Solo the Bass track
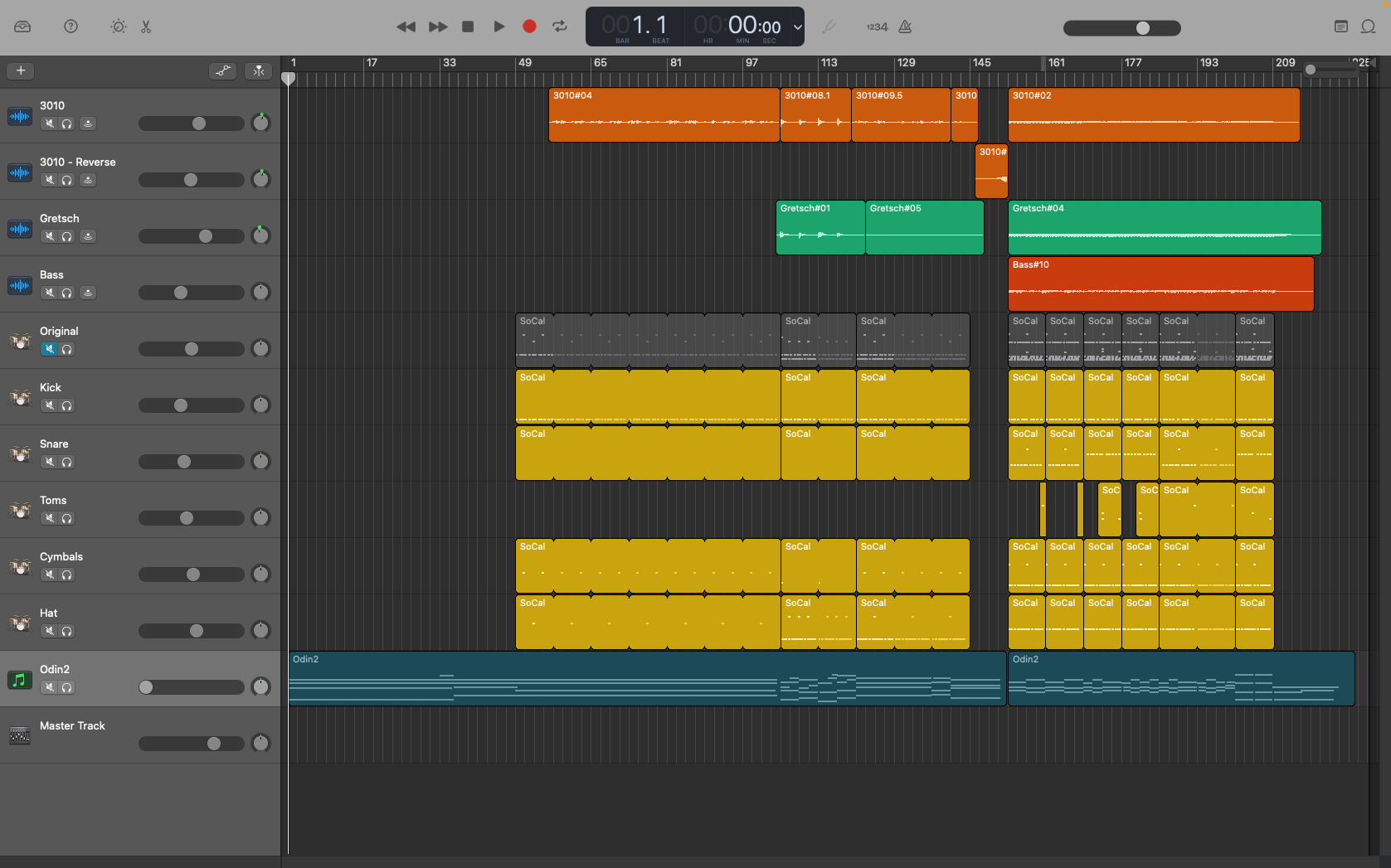The image size is (1391, 868). point(67,293)
